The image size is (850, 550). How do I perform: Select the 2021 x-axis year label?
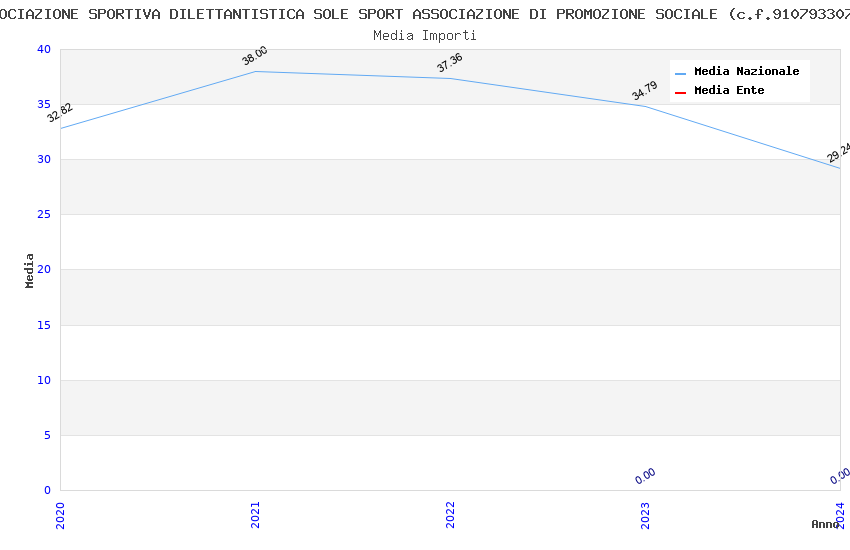tap(255, 514)
